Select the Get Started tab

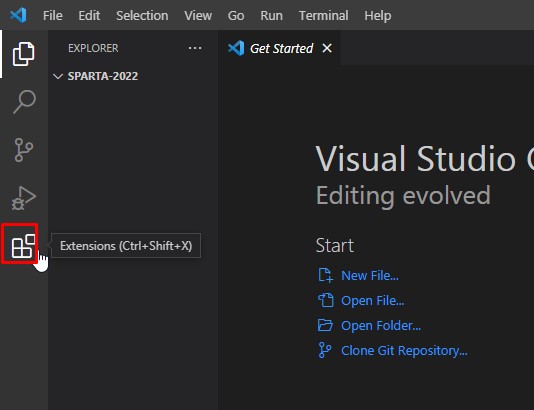point(279,48)
